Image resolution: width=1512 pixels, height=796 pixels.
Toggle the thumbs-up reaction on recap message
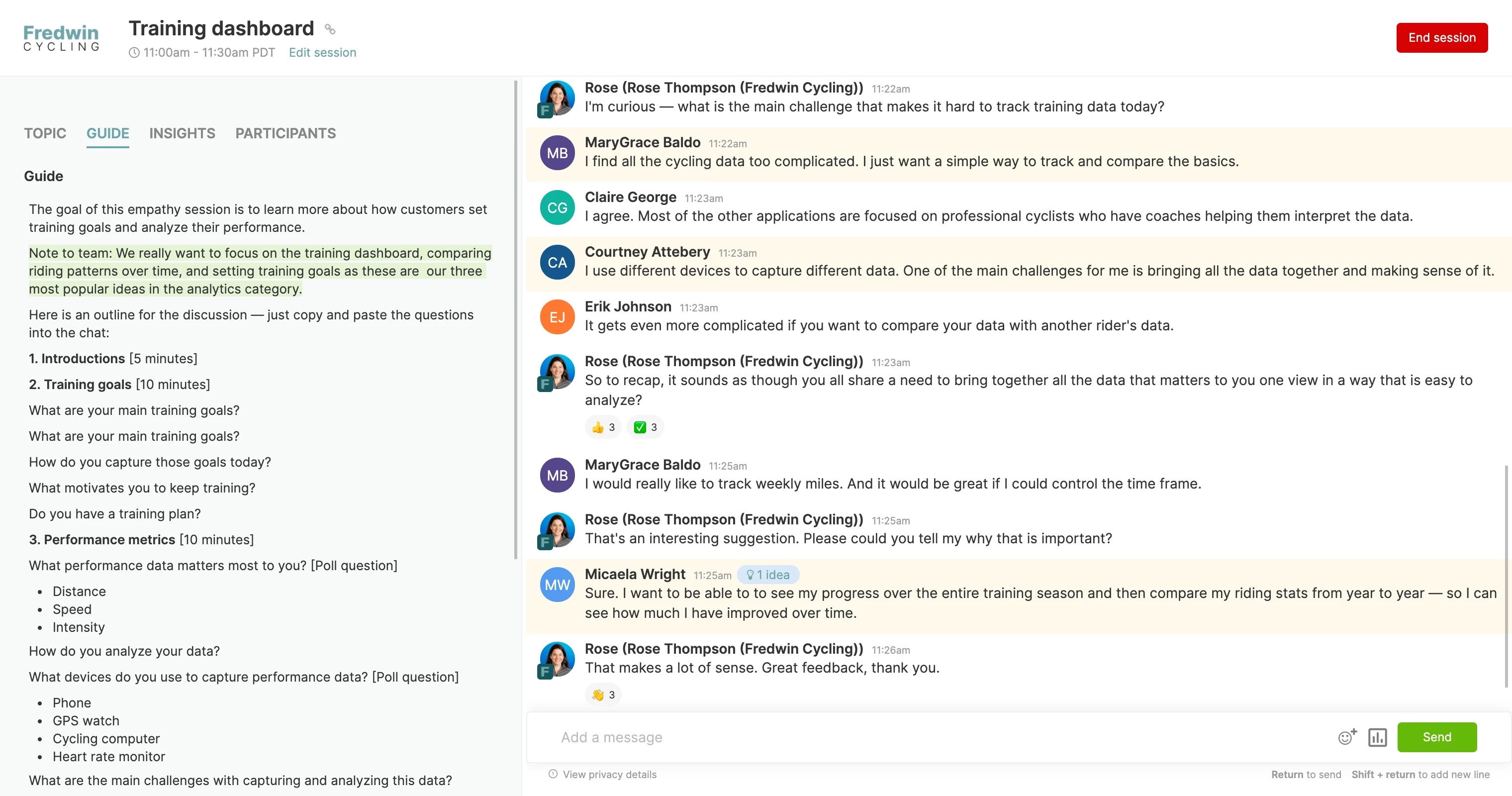tap(603, 427)
